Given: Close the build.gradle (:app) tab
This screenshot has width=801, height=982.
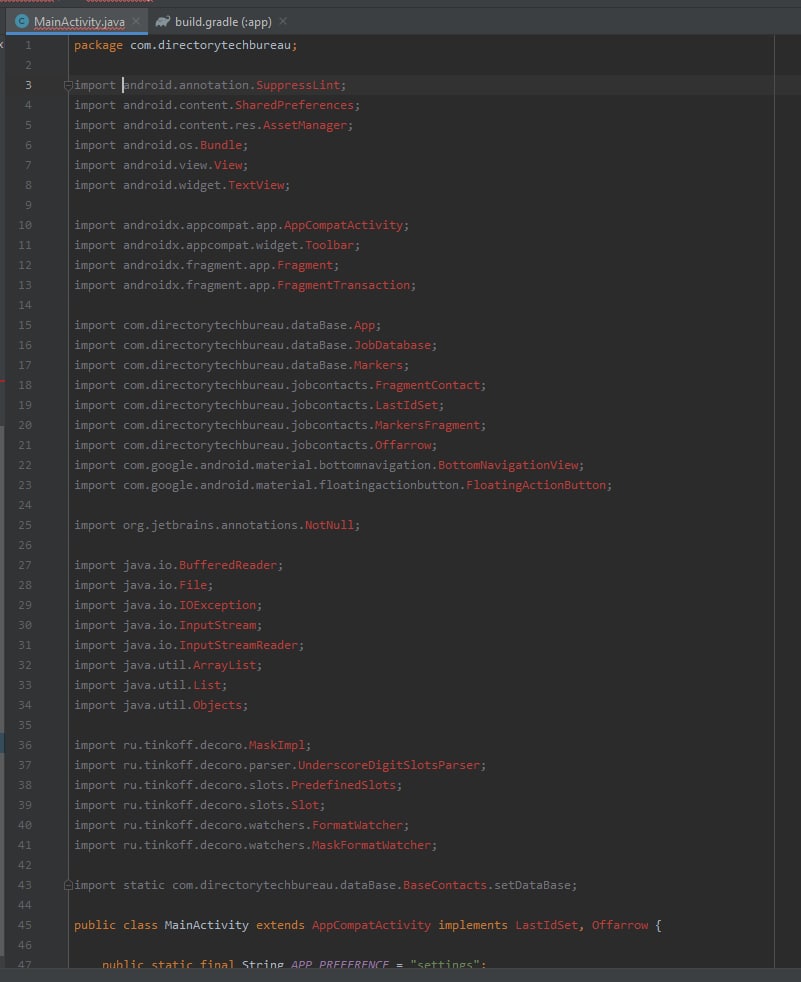Looking at the screenshot, I should [283, 21].
